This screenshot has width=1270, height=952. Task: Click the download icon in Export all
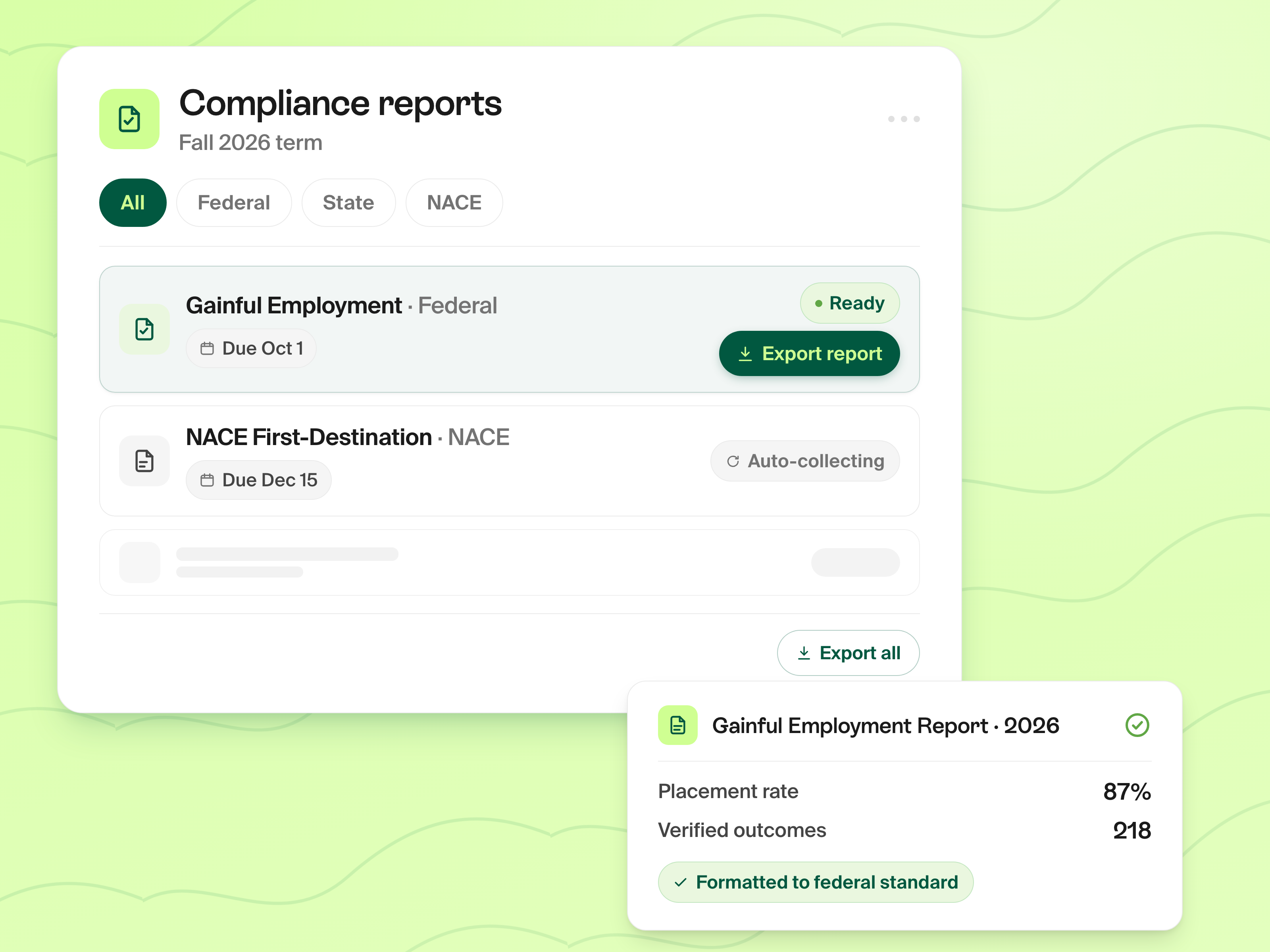[804, 653]
